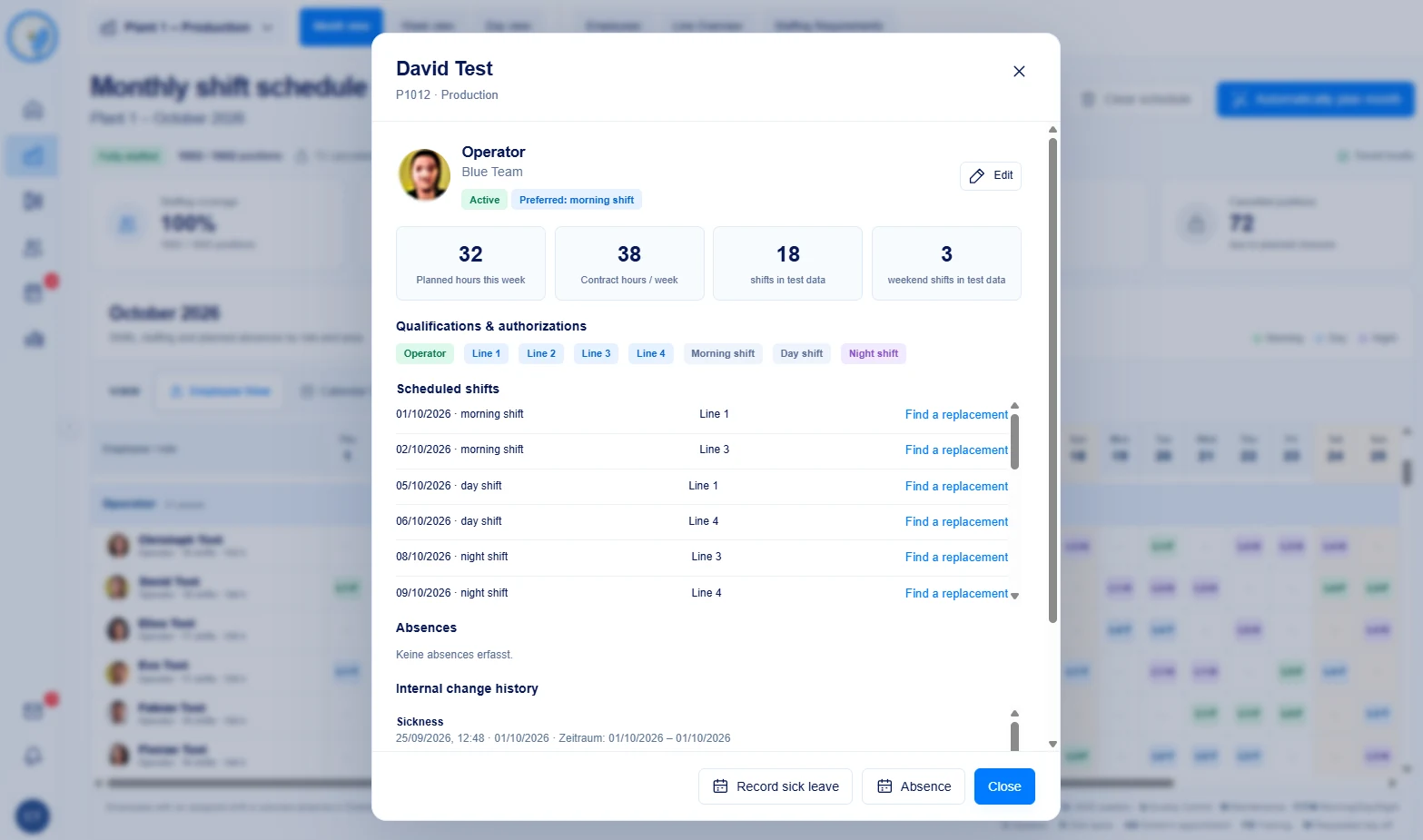Open David Test's profile photo
1423x840 pixels.
tap(424, 174)
